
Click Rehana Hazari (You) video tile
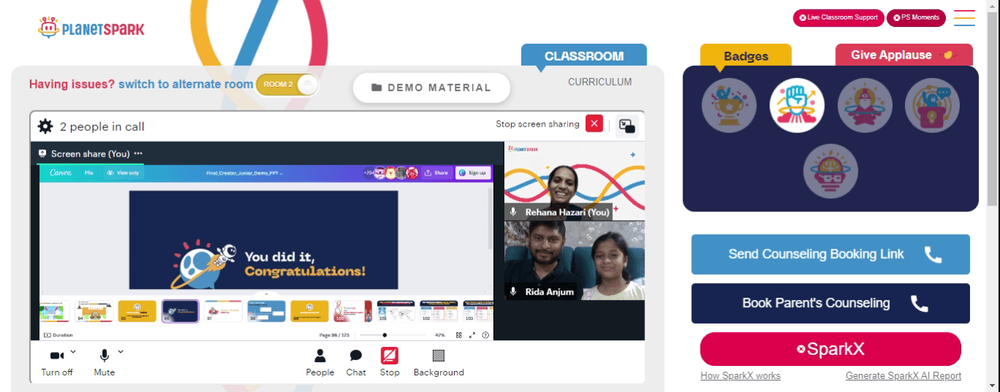(x=575, y=181)
